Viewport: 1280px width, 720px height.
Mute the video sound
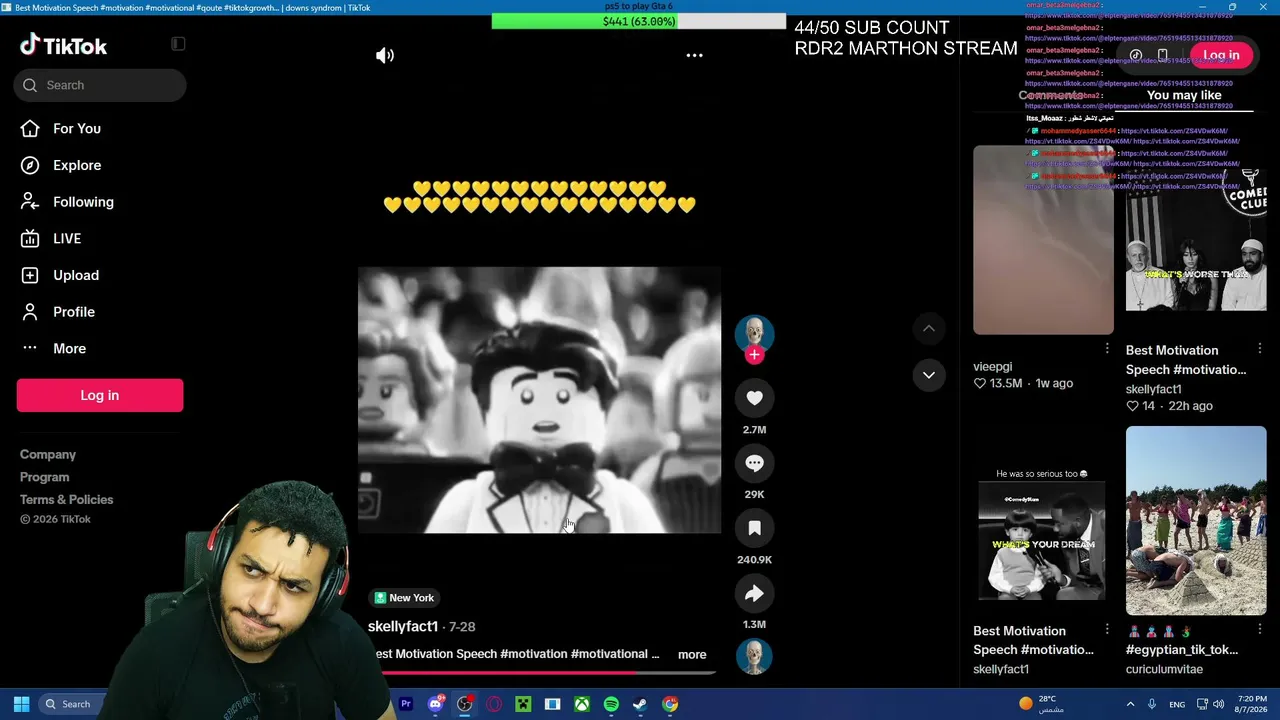click(x=385, y=56)
